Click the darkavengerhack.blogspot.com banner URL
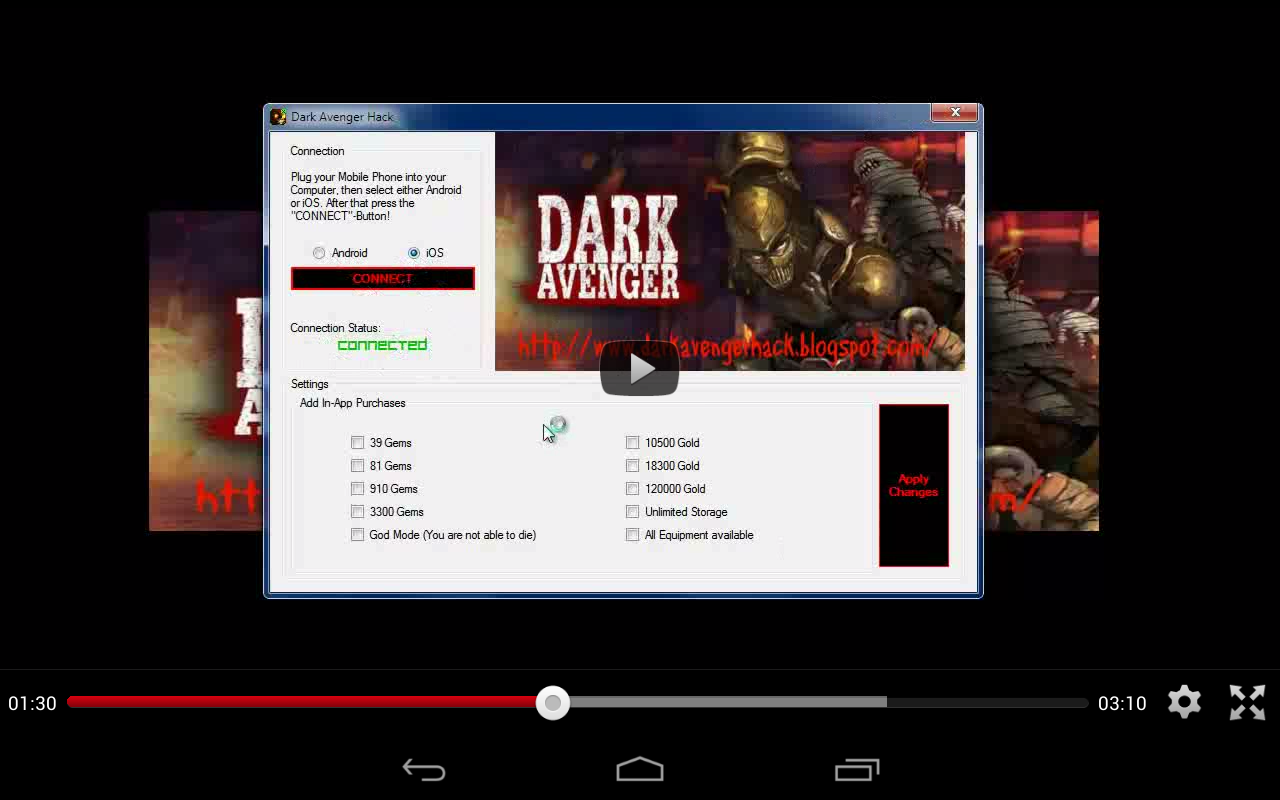 [x=728, y=347]
